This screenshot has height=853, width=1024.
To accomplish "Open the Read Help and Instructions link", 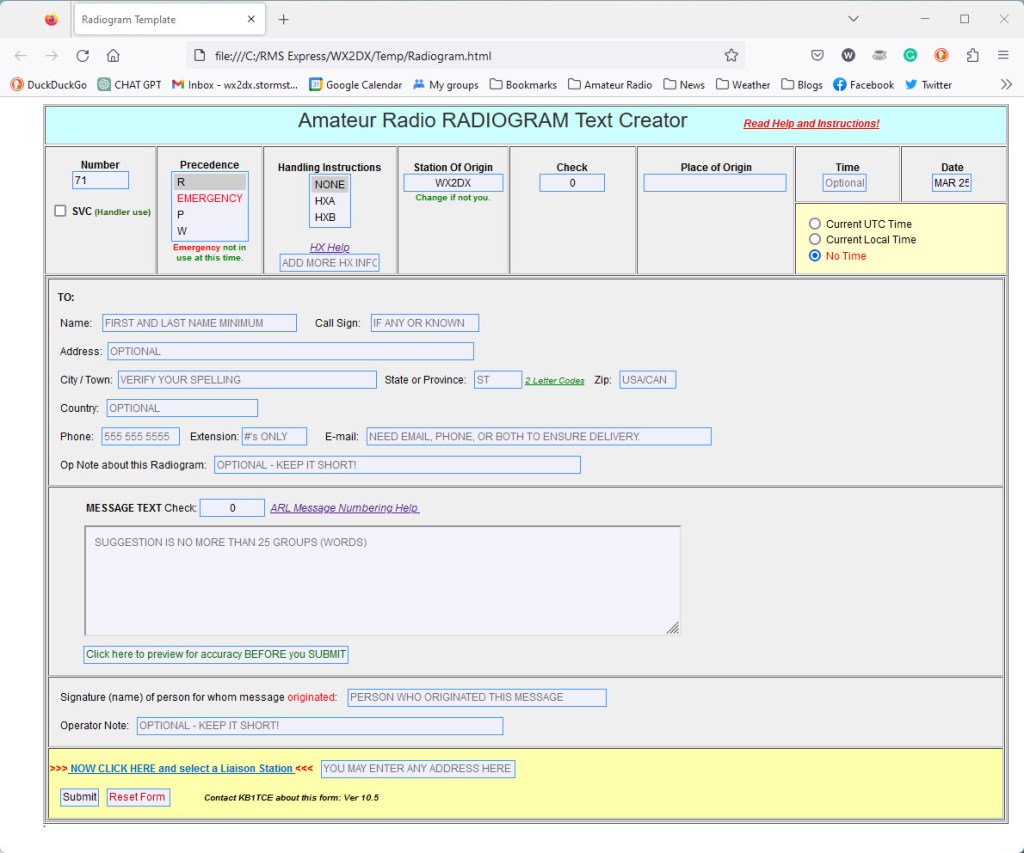I will click(811, 124).
